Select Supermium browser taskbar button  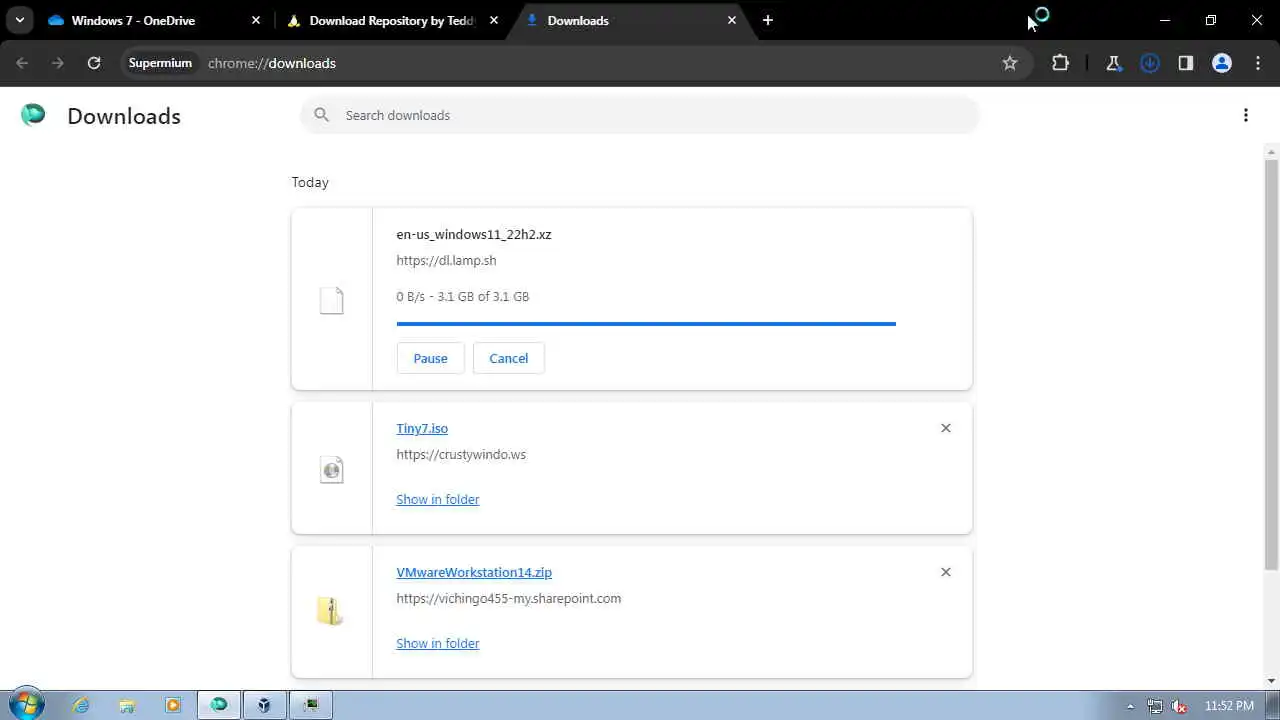(218, 705)
